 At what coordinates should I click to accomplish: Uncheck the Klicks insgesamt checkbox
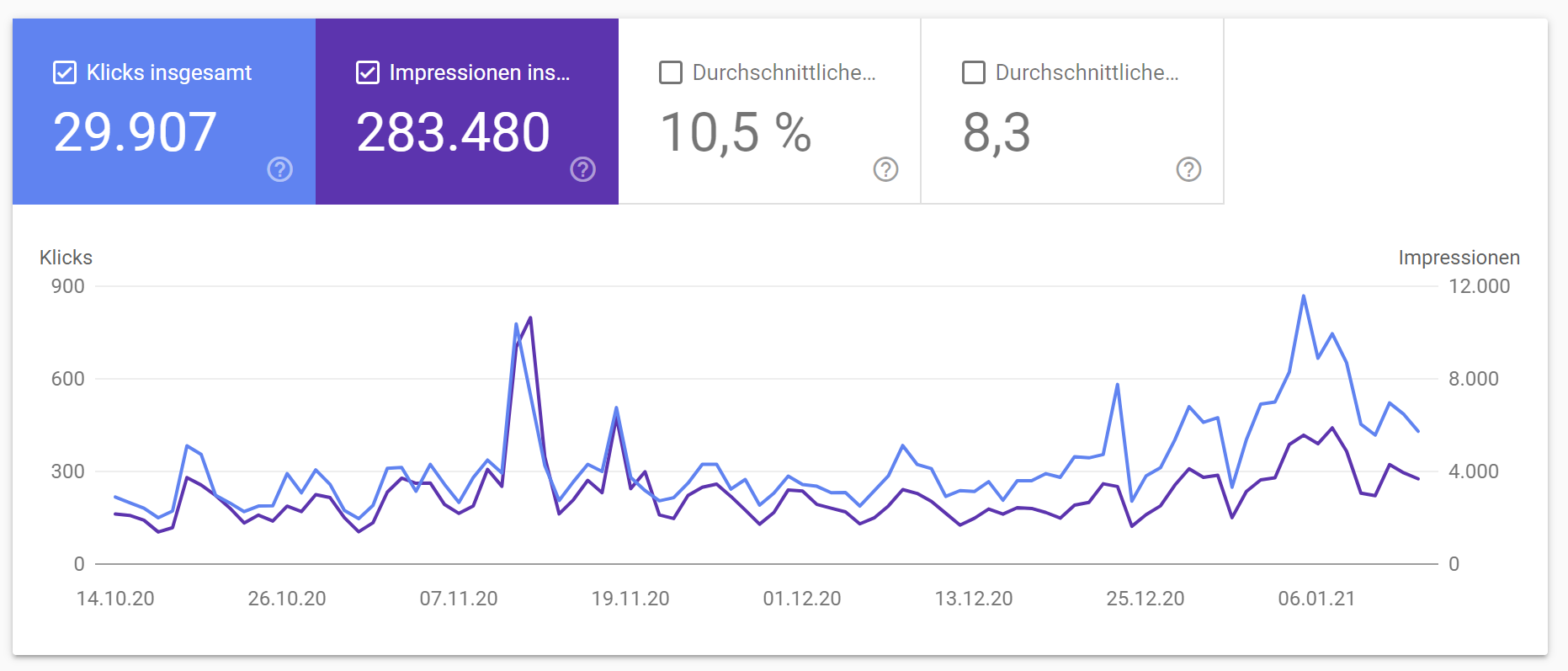tap(64, 72)
